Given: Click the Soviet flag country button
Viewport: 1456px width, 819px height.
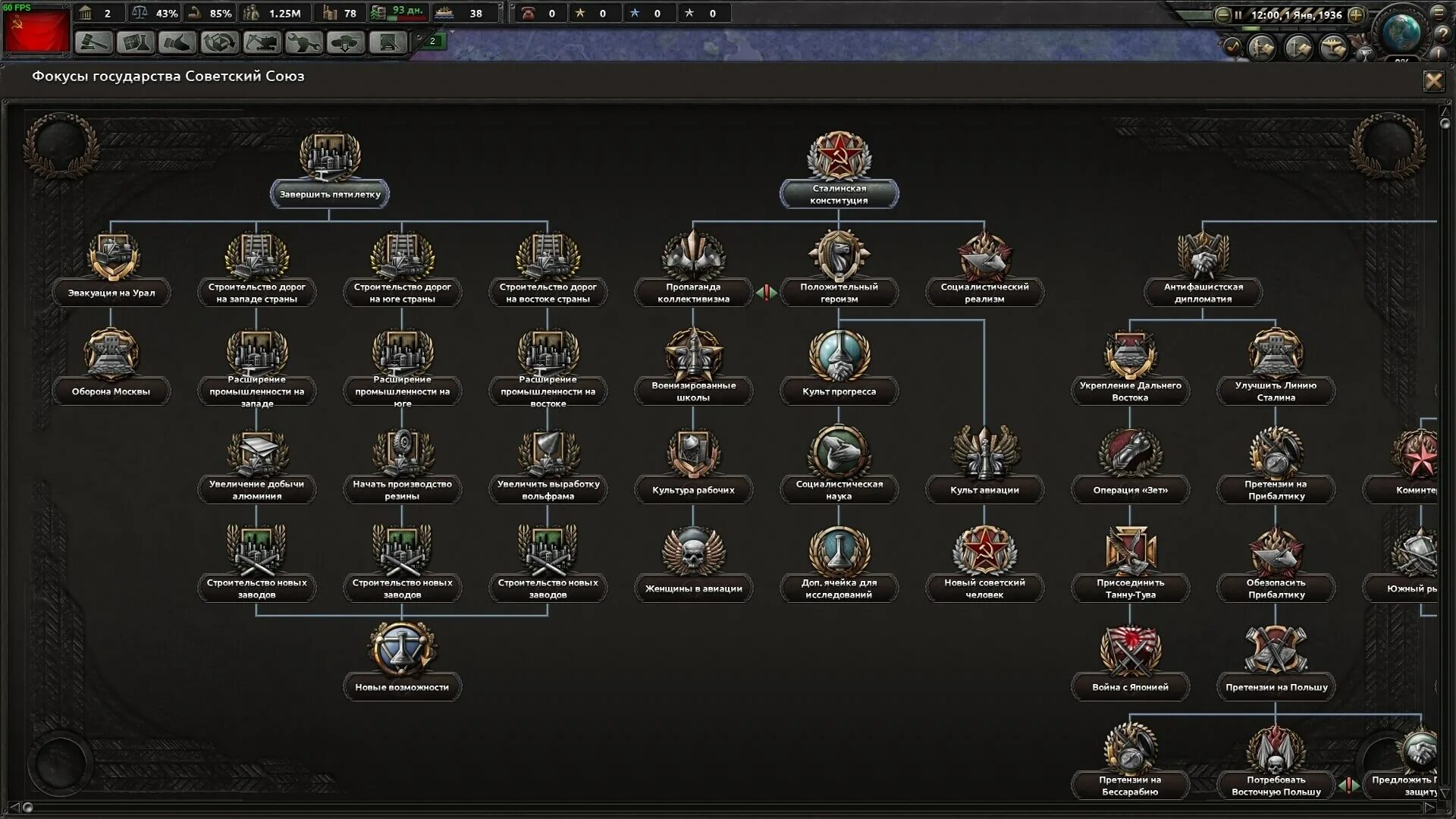Looking at the screenshot, I should point(36,29).
